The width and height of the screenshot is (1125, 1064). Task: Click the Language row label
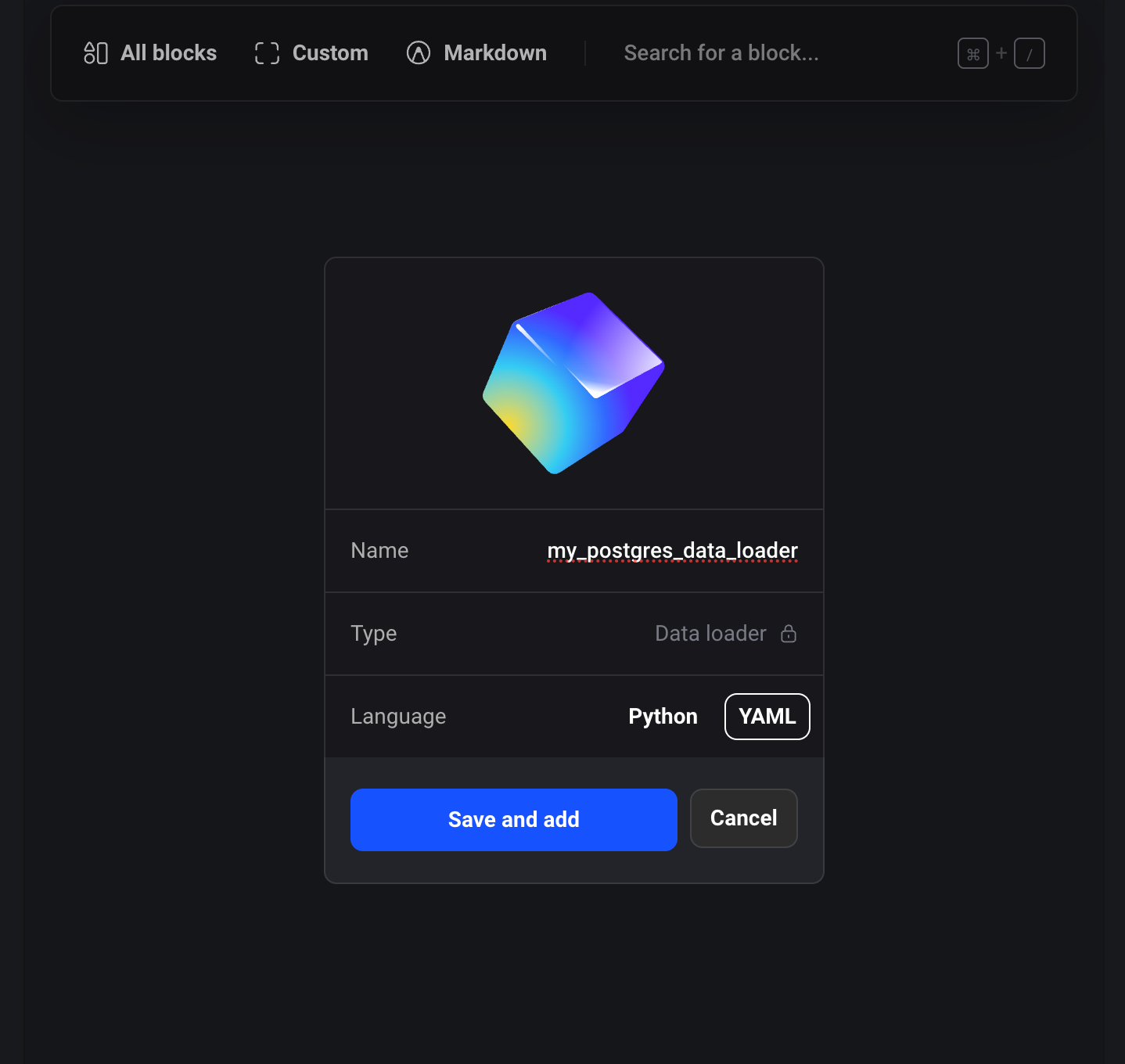(397, 716)
